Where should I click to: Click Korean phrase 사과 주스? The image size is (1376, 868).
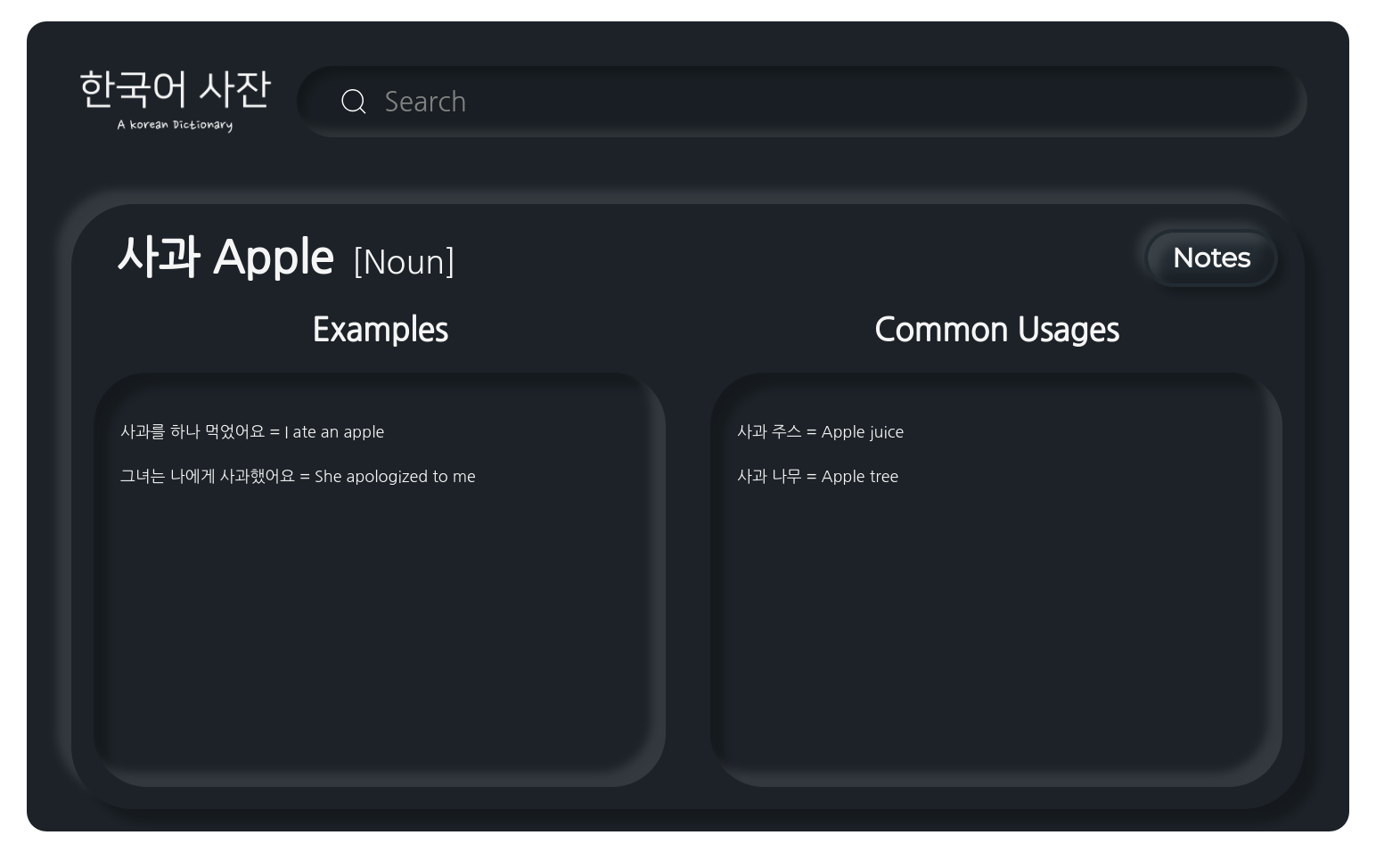tap(769, 431)
